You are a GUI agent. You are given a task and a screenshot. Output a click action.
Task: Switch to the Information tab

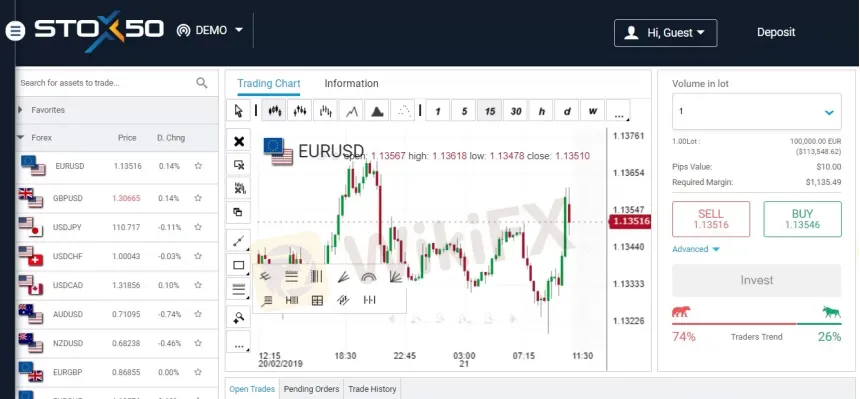pyautogui.click(x=351, y=83)
